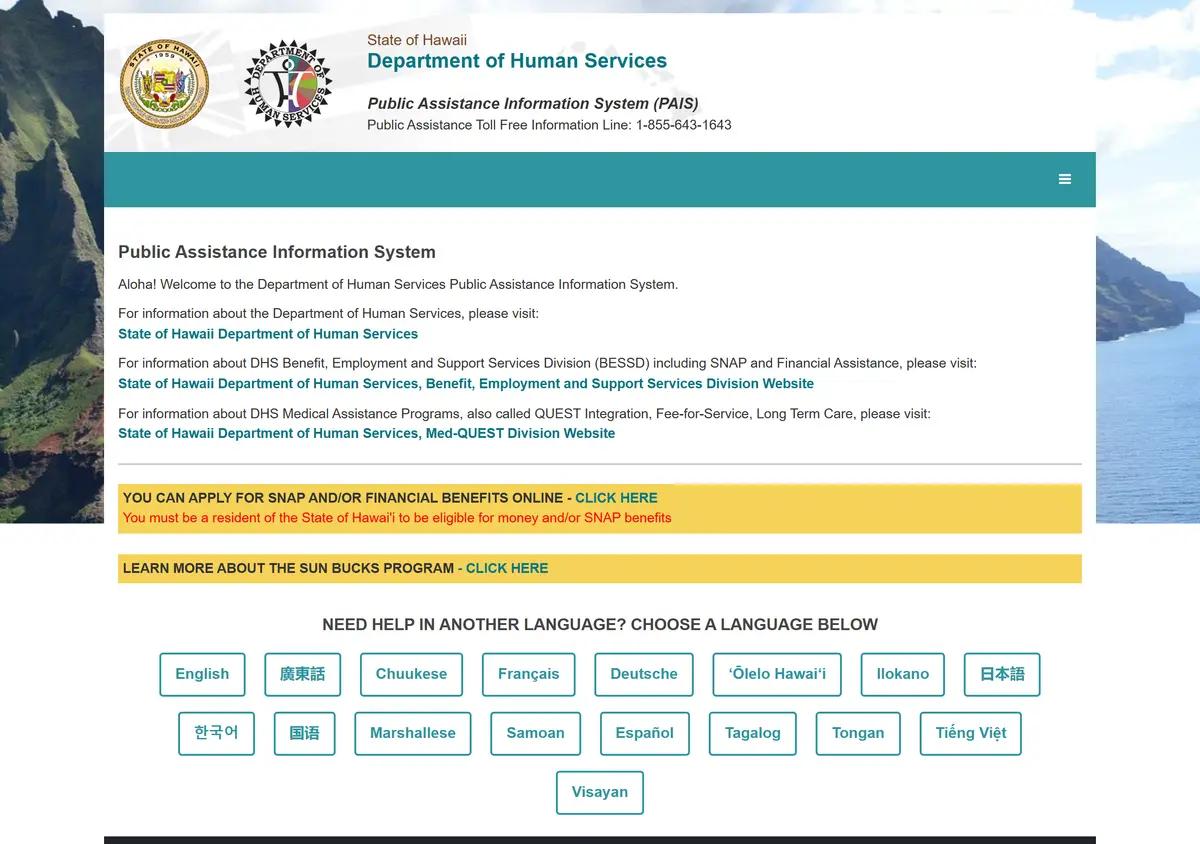This screenshot has height=844, width=1200.
Task: Click HERE to apply for SNAP online
Action: point(616,498)
